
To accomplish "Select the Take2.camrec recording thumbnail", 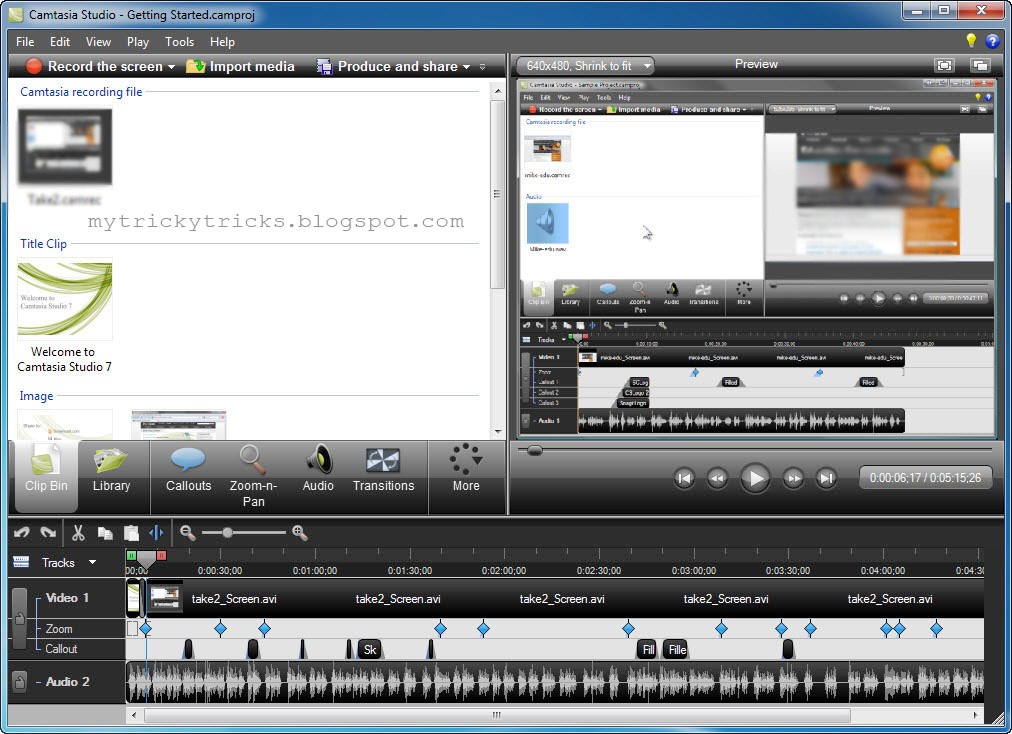I will [65, 147].
